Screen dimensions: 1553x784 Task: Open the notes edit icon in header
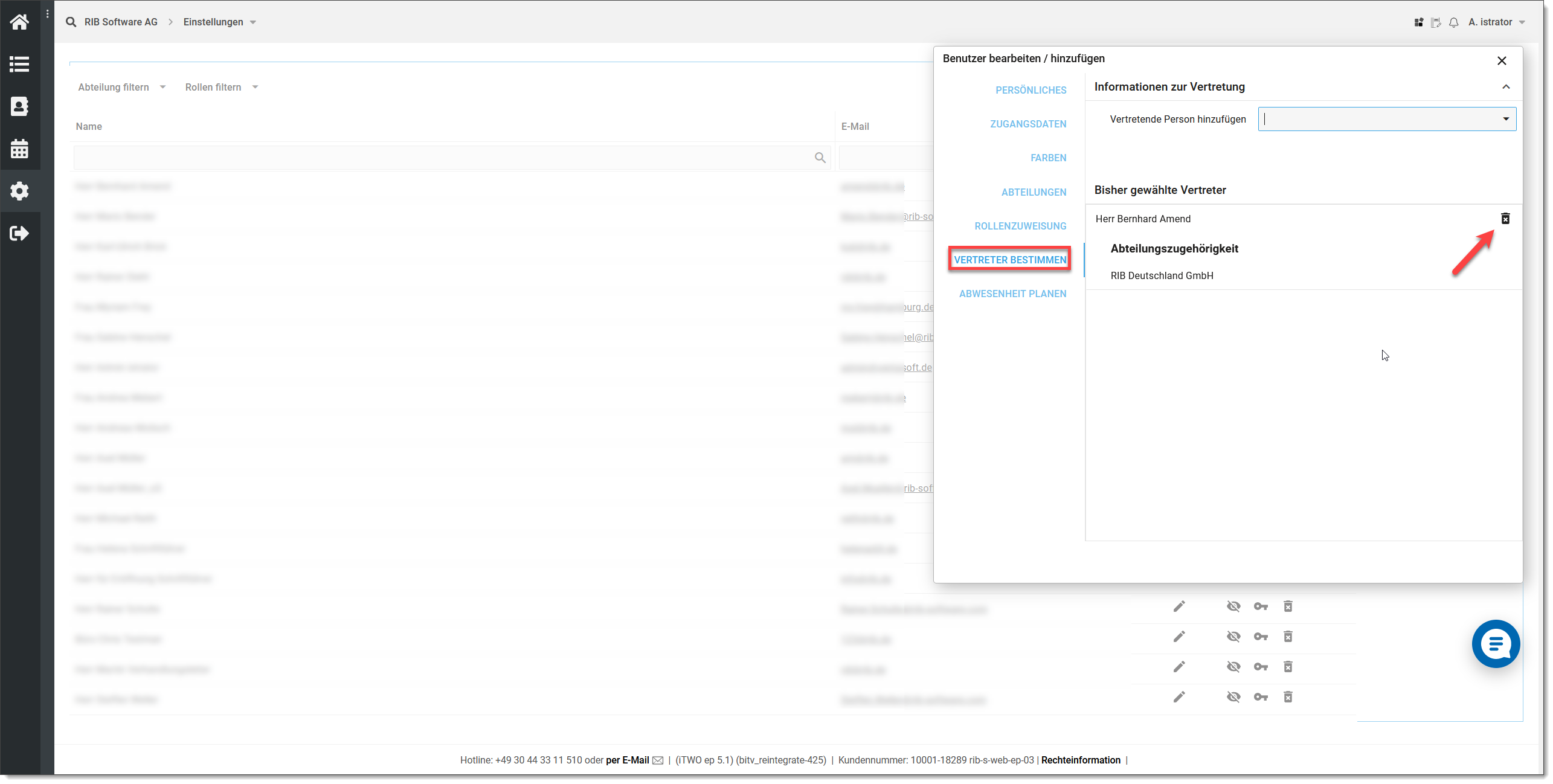[x=1436, y=22]
